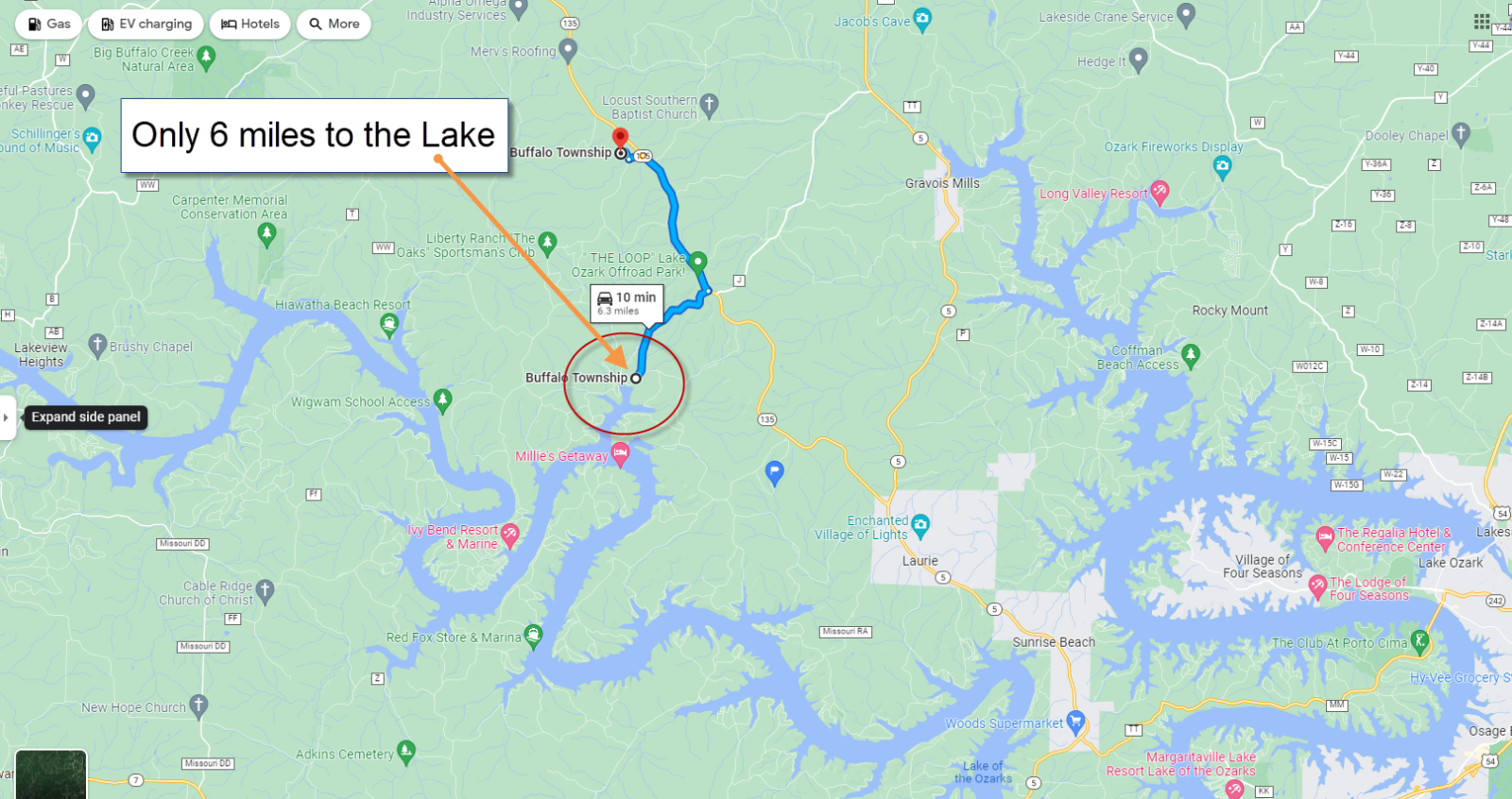The height and width of the screenshot is (799, 1512).
Task: Click the Jacob's Cave attraction marker
Action: click(922, 19)
